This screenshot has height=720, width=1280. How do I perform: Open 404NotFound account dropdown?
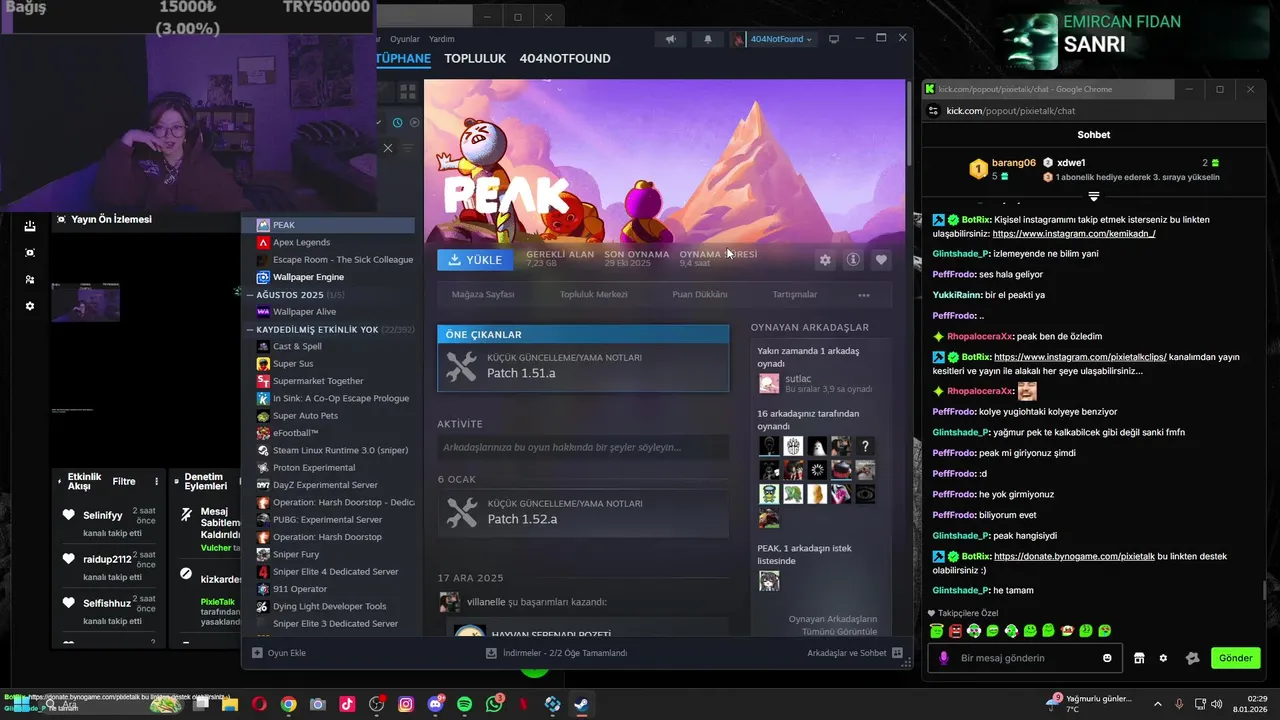775,39
